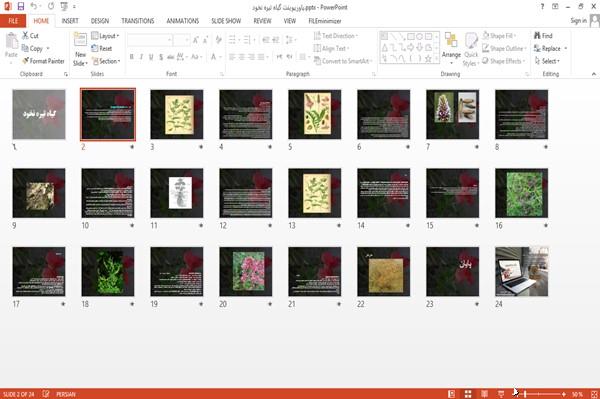Switch to Normal view icon in status bar
This screenshot has width=600, height=399.
tap(452, 394)
